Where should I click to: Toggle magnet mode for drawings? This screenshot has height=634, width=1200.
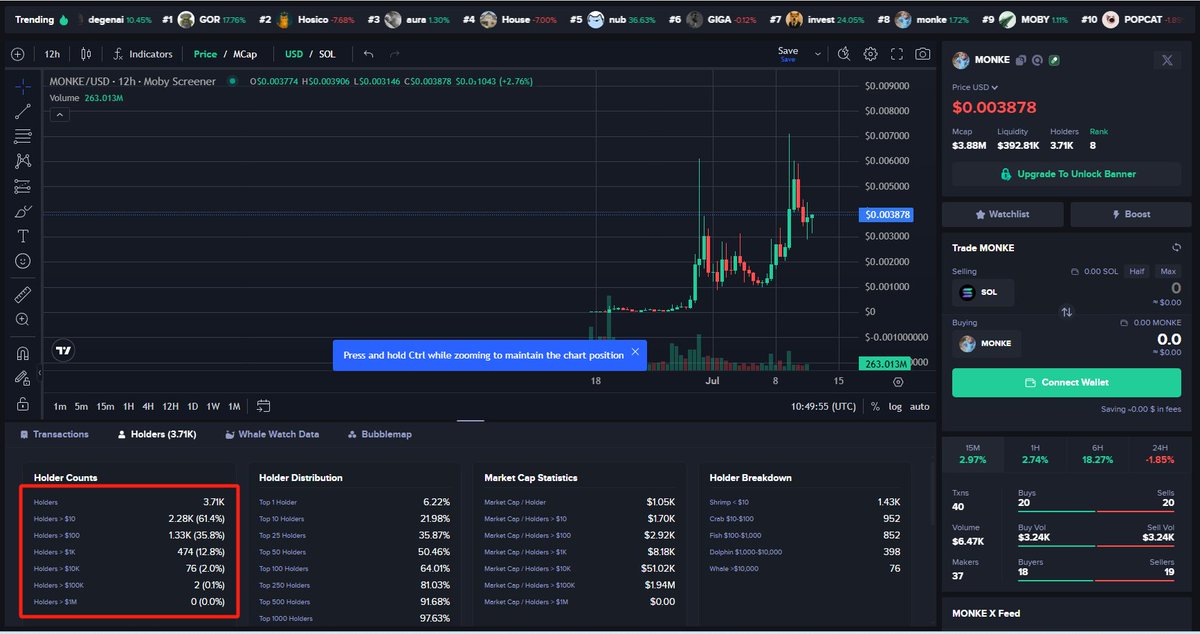click(22, 353)
